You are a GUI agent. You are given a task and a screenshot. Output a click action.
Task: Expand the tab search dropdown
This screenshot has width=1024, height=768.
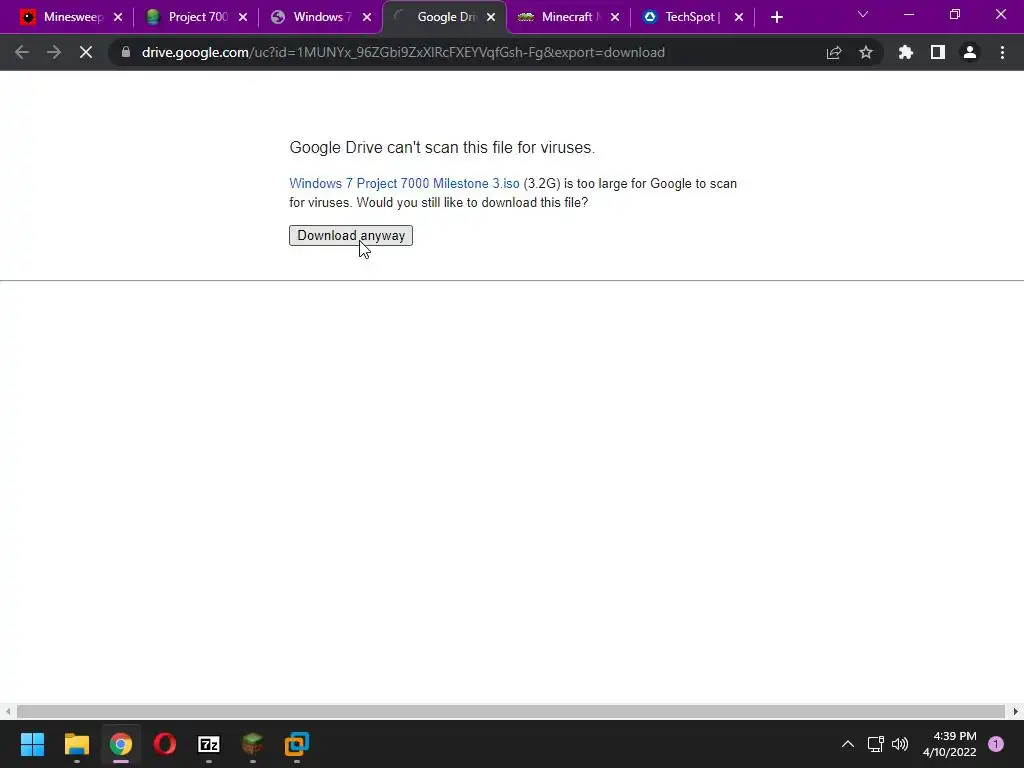pyautogui.click(x=863, y=14)
